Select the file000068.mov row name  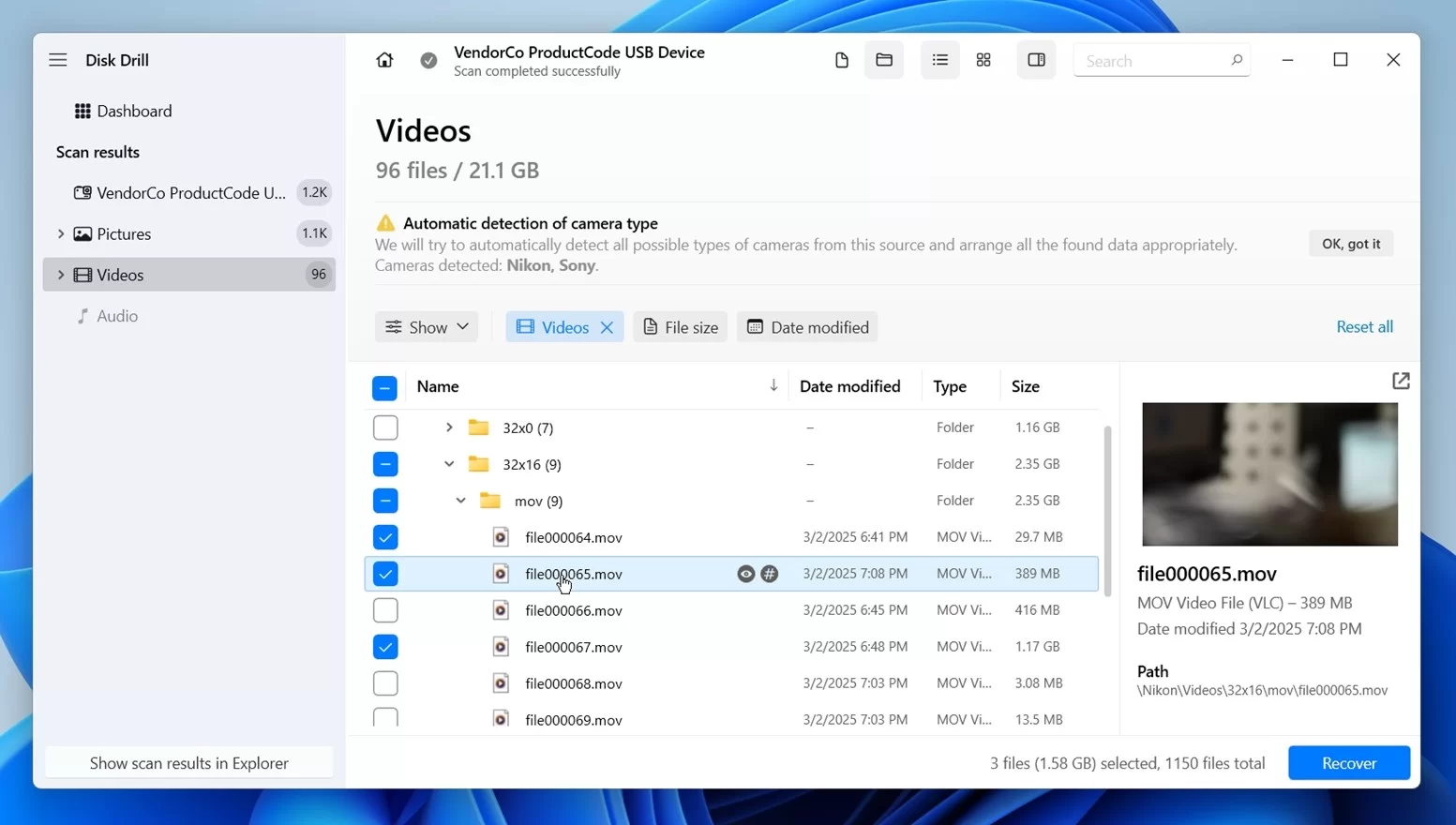coord(574,683)
